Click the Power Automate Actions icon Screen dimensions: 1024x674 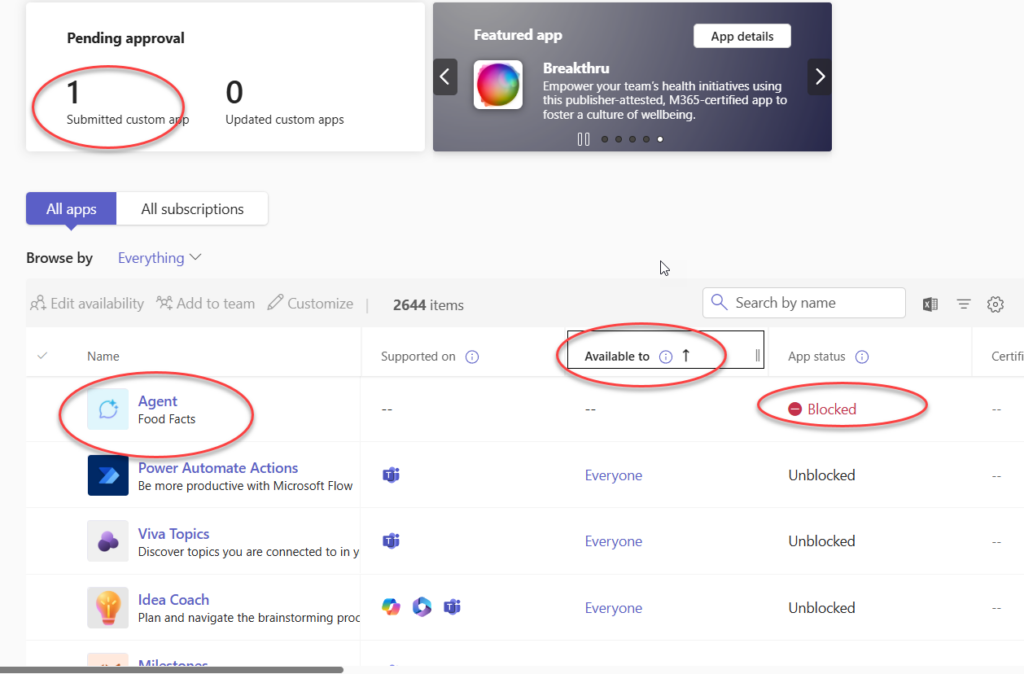[x=108, y=475]
